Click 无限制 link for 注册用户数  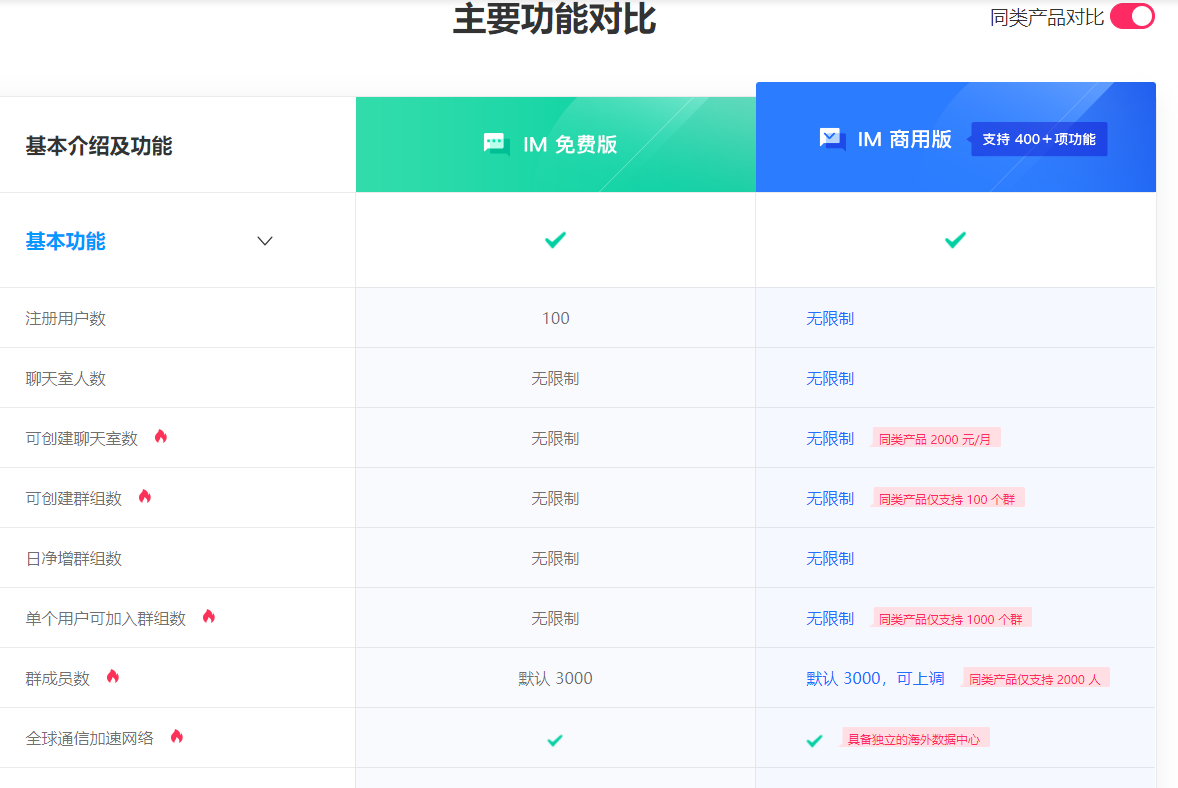(x=830, y=318)
